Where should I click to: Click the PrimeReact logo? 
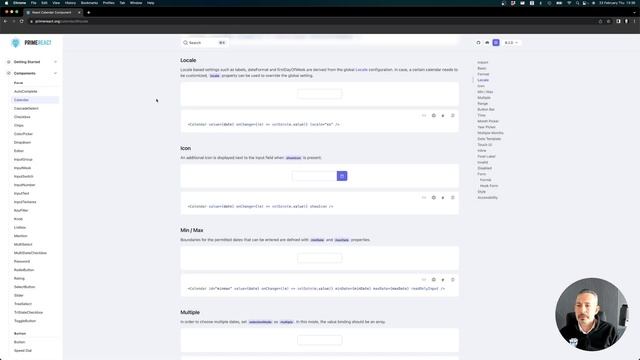[x=31, y=42]
